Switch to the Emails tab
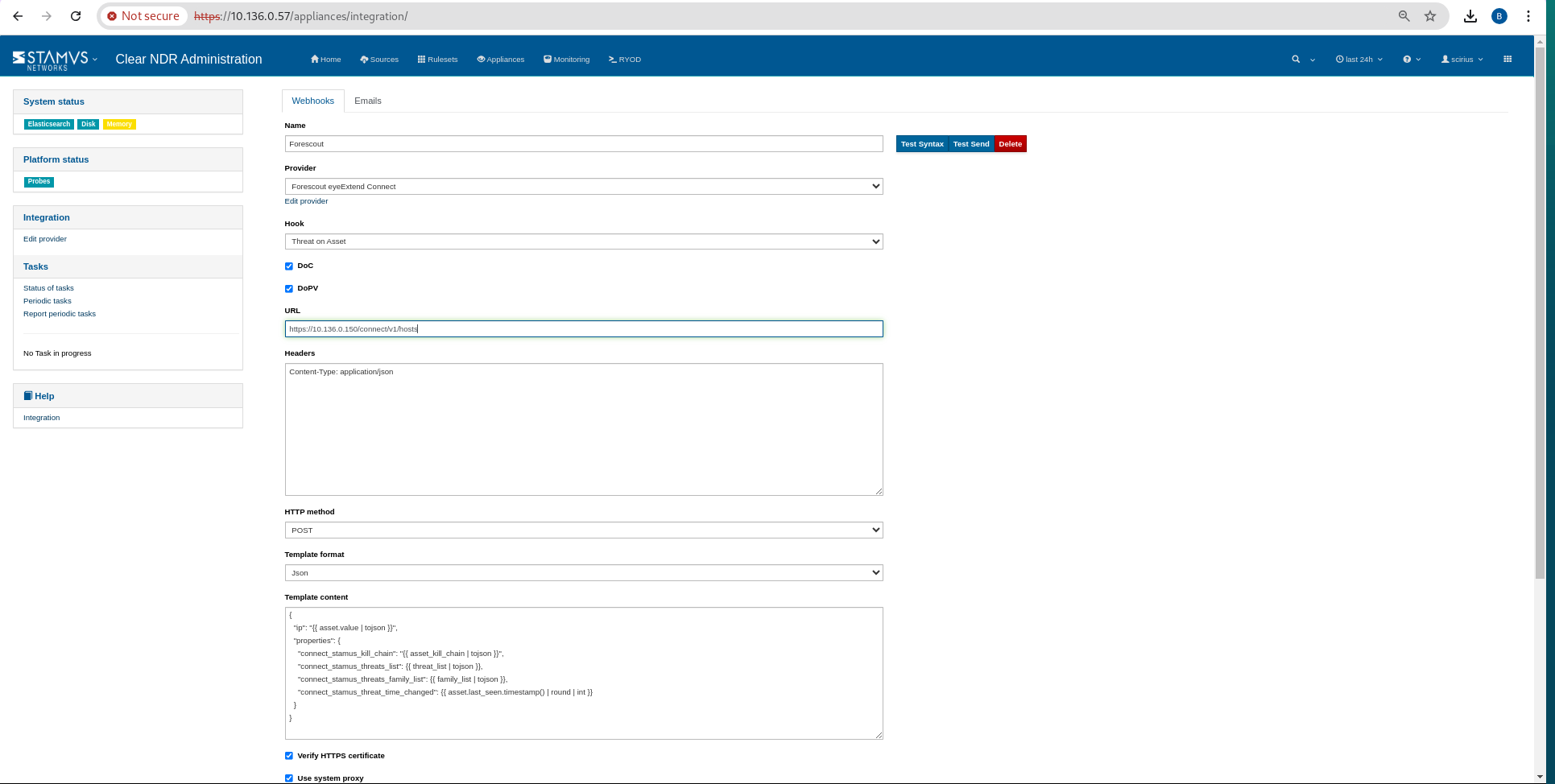 [367, 101]
